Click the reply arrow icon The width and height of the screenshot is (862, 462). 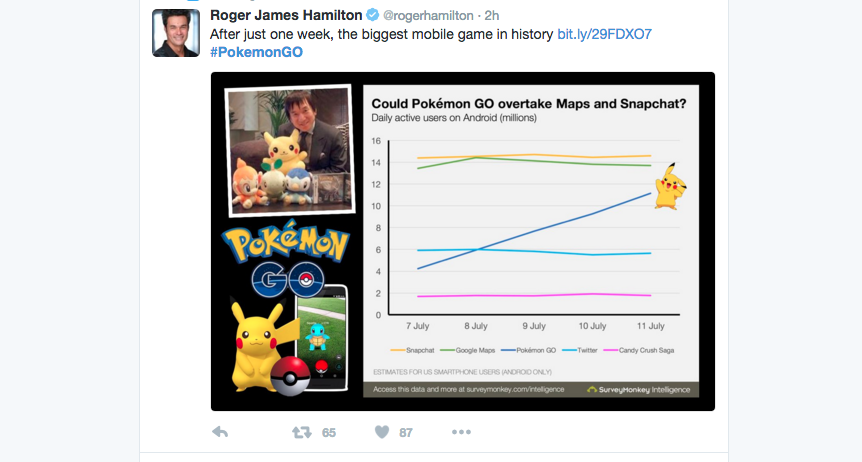220,432
